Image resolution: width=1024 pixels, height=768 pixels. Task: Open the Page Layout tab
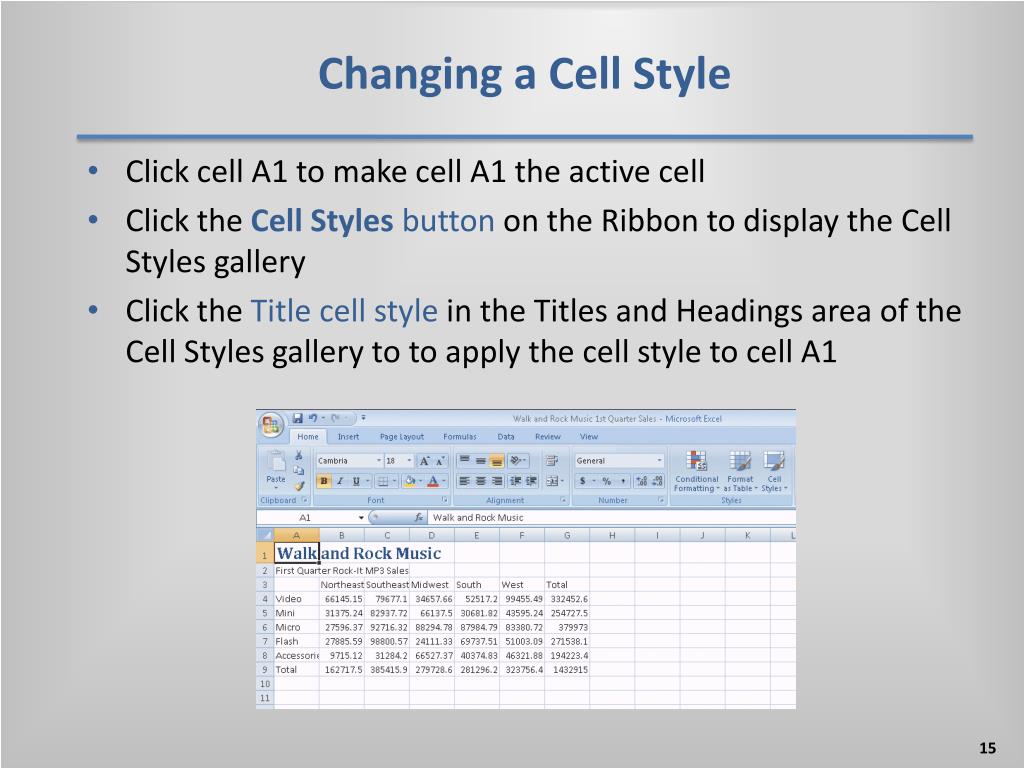(402, 437)
